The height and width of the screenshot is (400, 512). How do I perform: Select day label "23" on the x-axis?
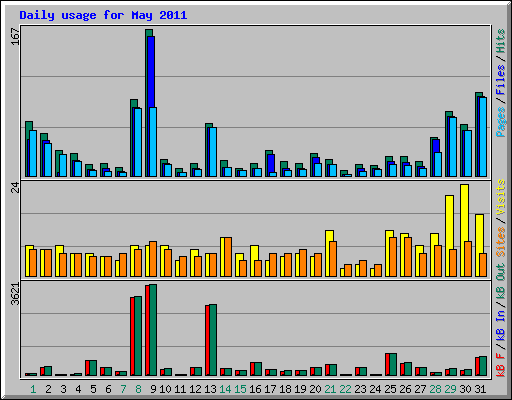[360, 389]
